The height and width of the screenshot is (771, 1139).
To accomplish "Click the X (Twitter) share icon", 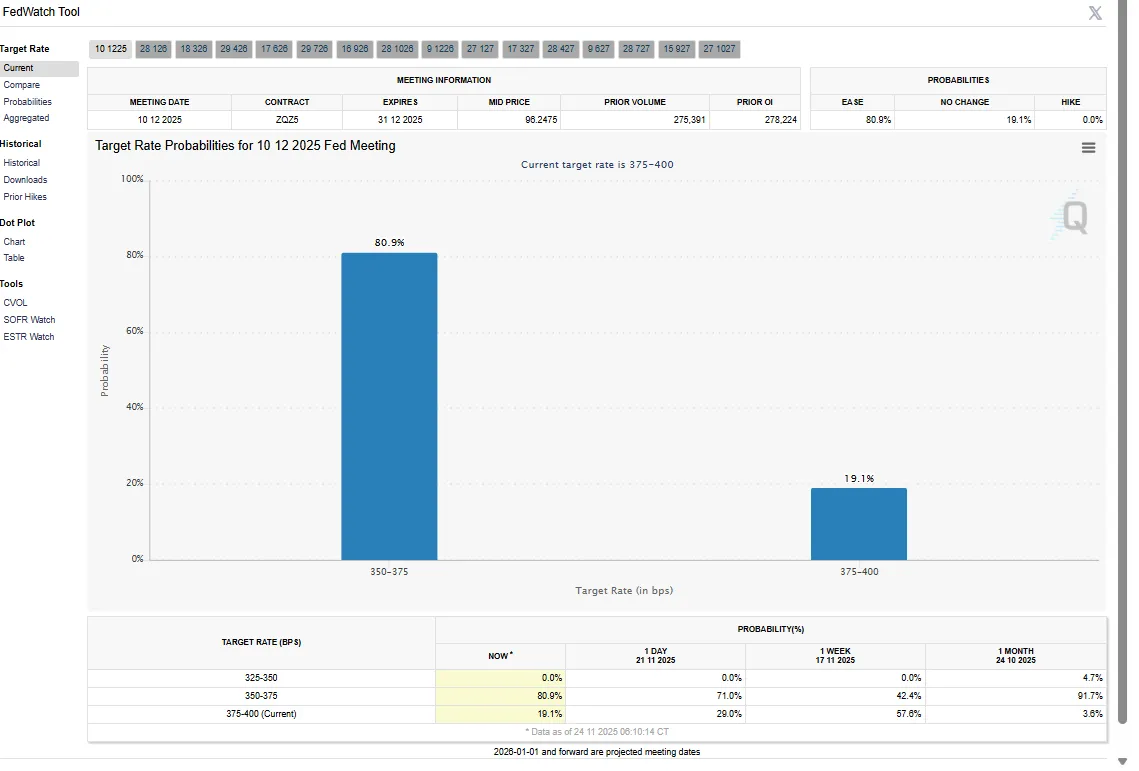I will click(x=1095, y=13).
